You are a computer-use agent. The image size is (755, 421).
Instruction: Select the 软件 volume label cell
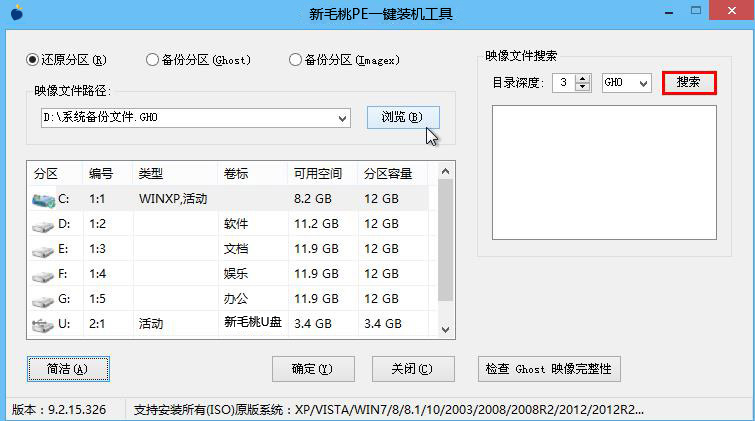tap(235, 224)
